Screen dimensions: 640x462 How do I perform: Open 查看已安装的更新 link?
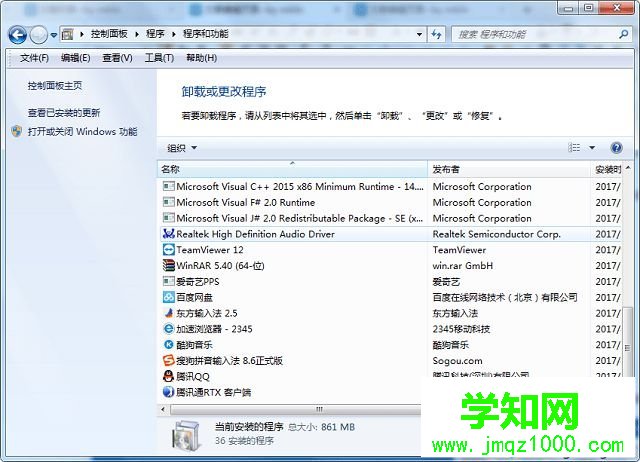(x=64, y=113)
